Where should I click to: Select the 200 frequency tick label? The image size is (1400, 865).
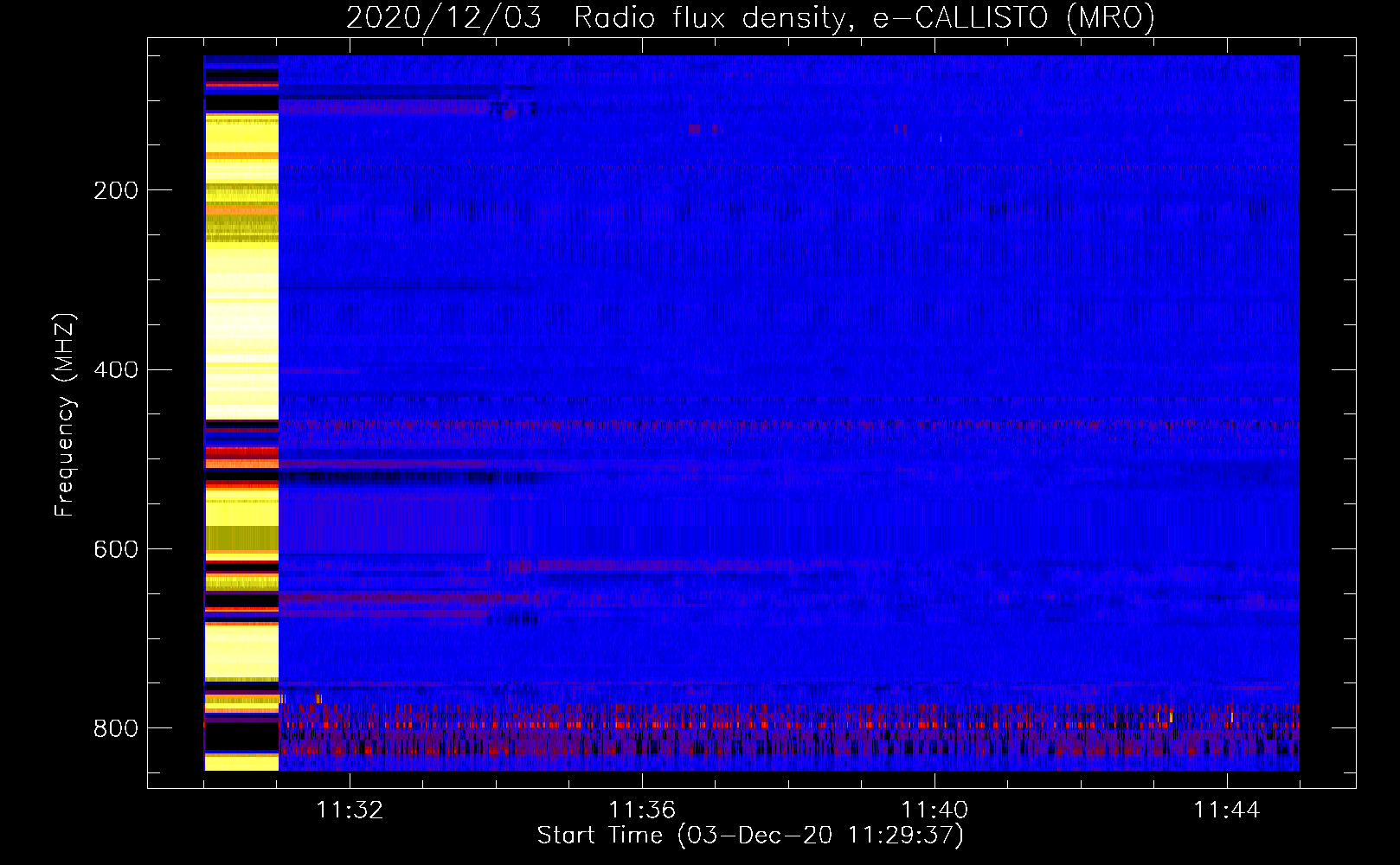(115, 190)
